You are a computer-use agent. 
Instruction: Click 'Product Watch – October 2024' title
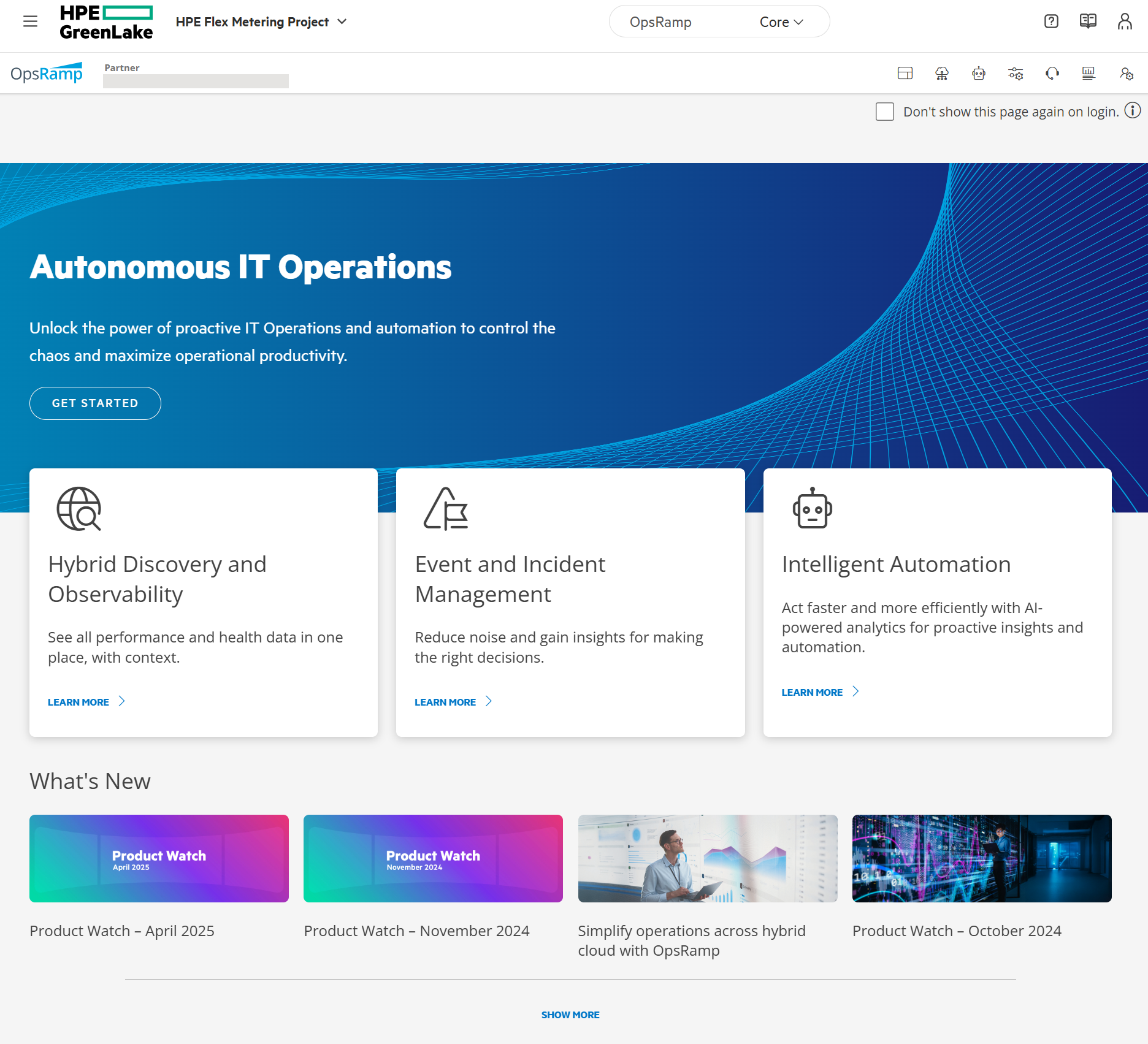point(957,931)
